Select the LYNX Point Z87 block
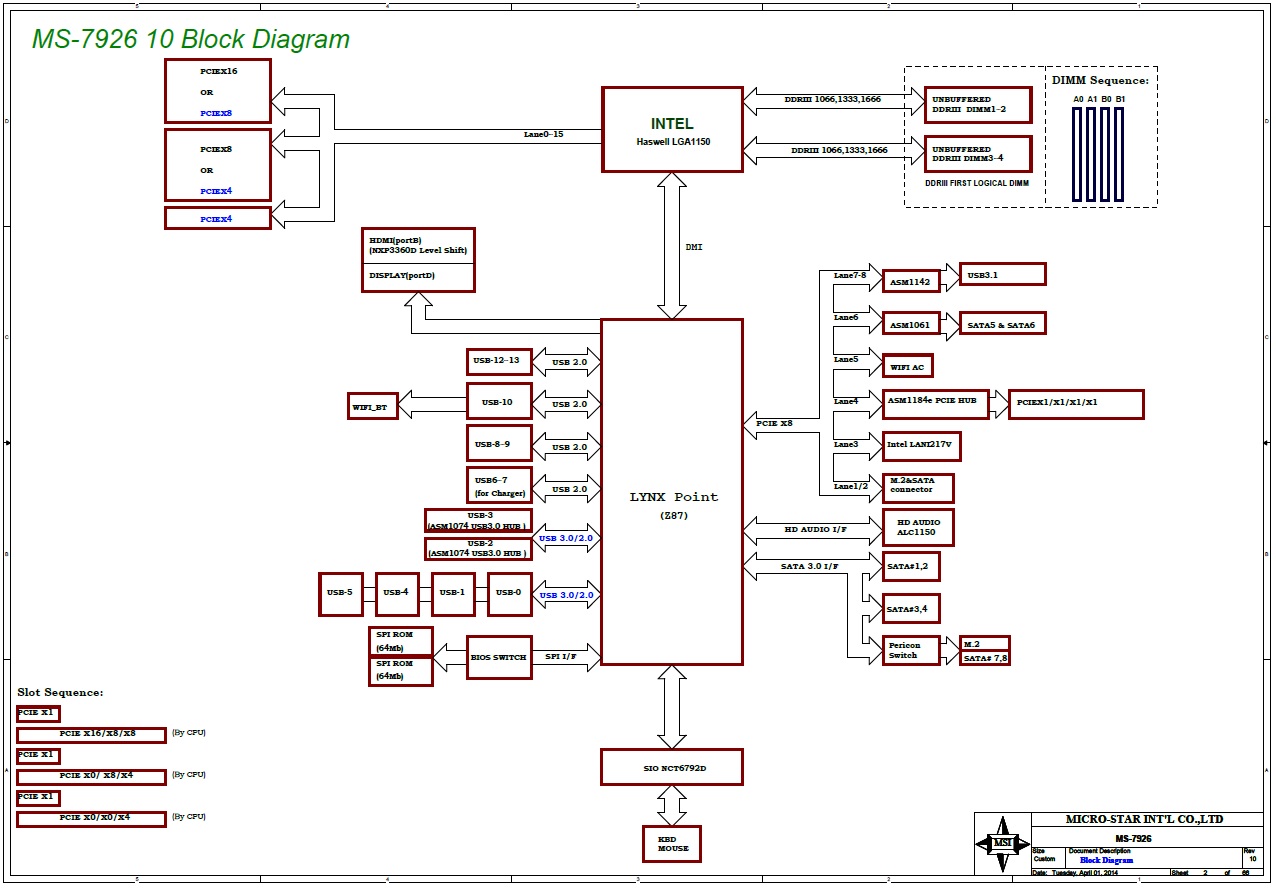Image resolution: width=1276 pixels, height=889 pixels. coord(672,492)
